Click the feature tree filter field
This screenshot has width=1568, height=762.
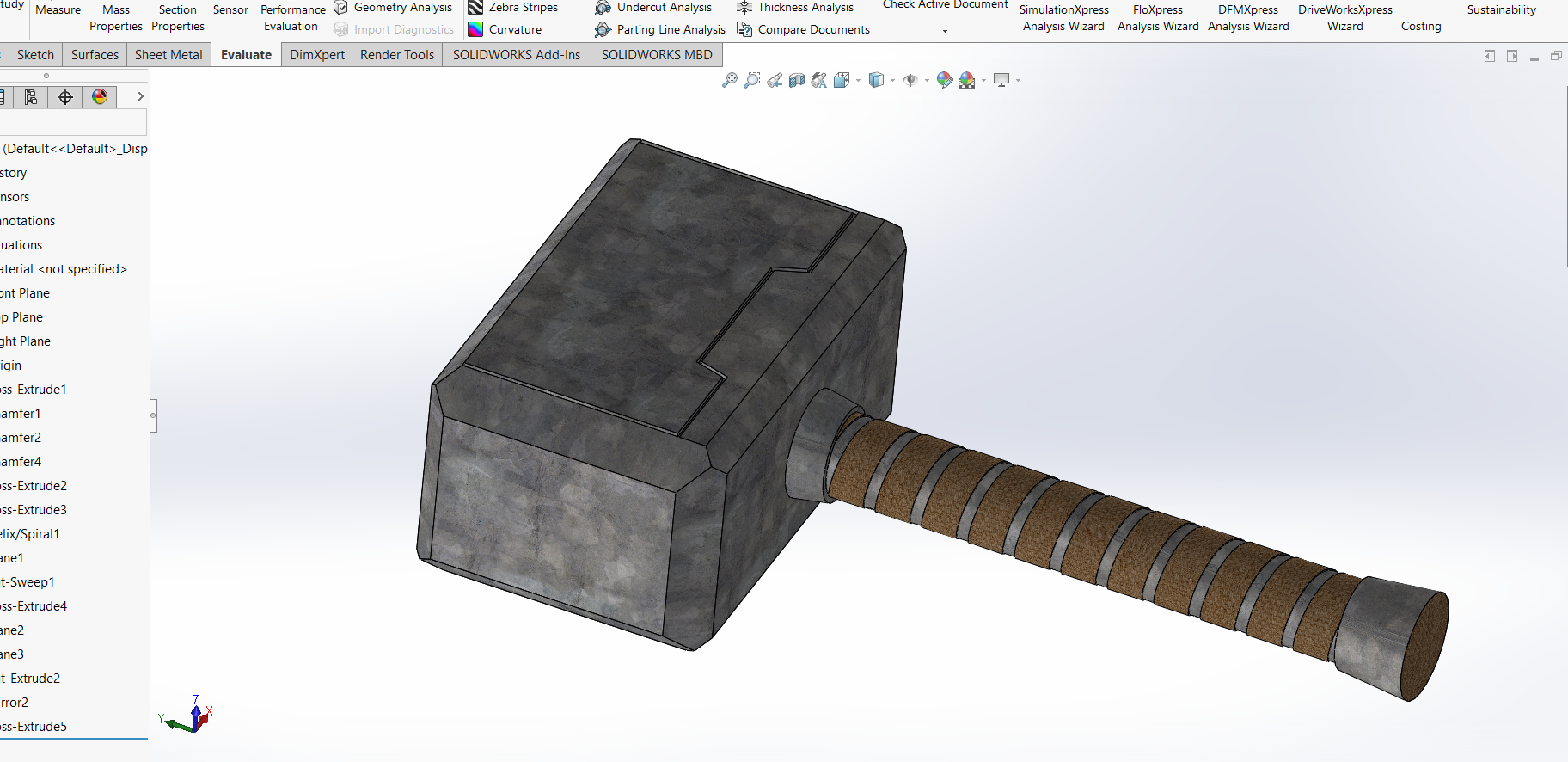73,121
